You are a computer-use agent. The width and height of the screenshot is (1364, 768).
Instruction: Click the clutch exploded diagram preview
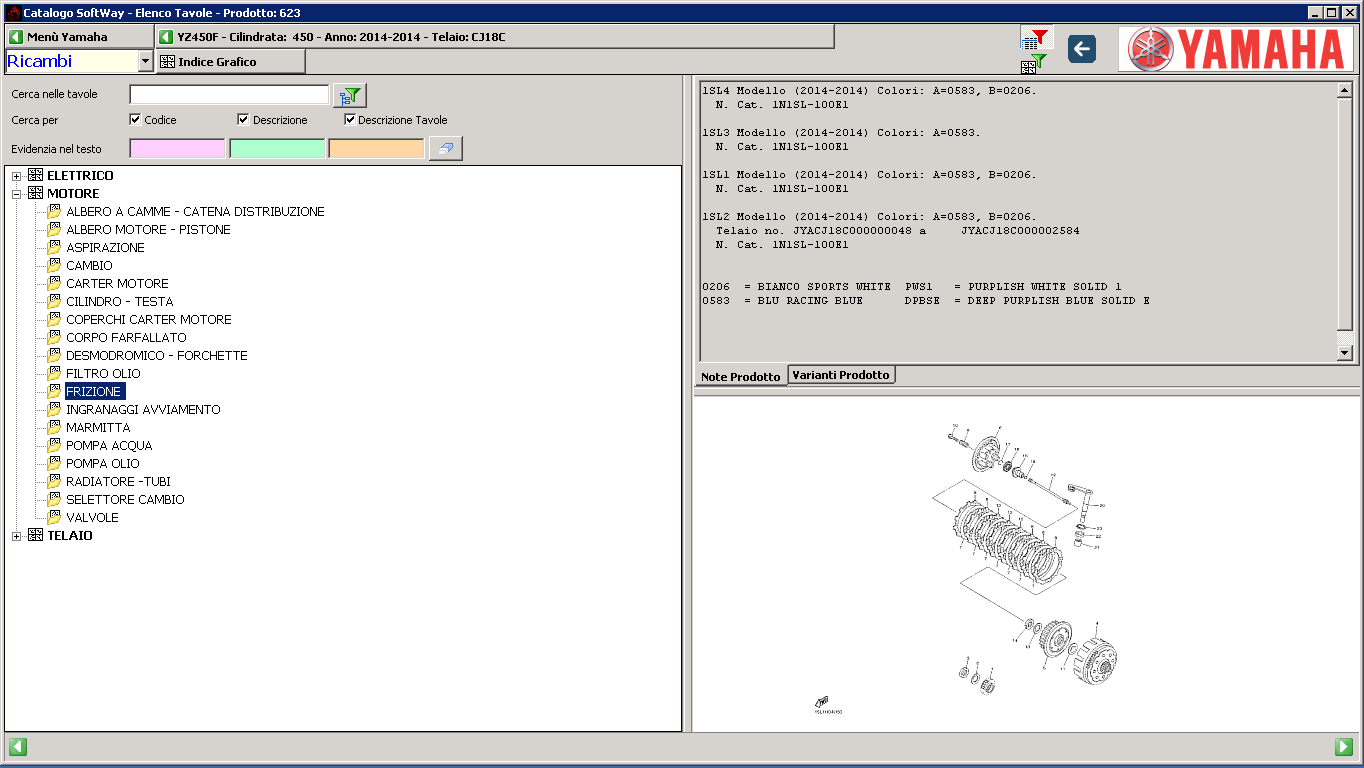click(x=1028, y=562)
